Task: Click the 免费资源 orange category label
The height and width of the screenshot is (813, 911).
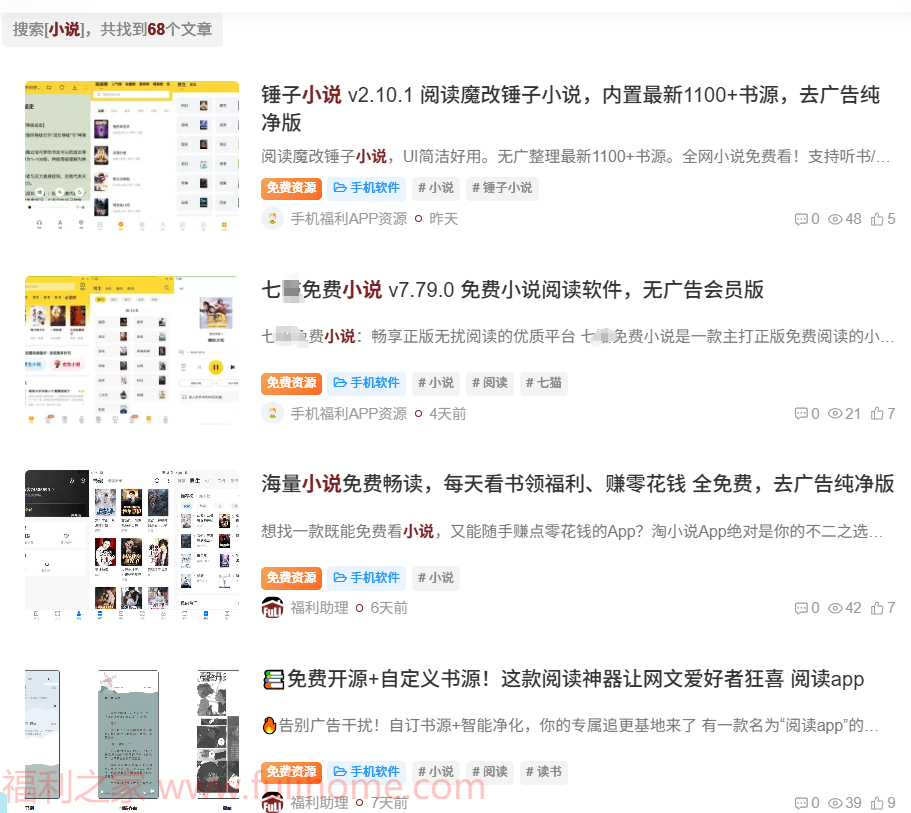Action: pos(291,188)
